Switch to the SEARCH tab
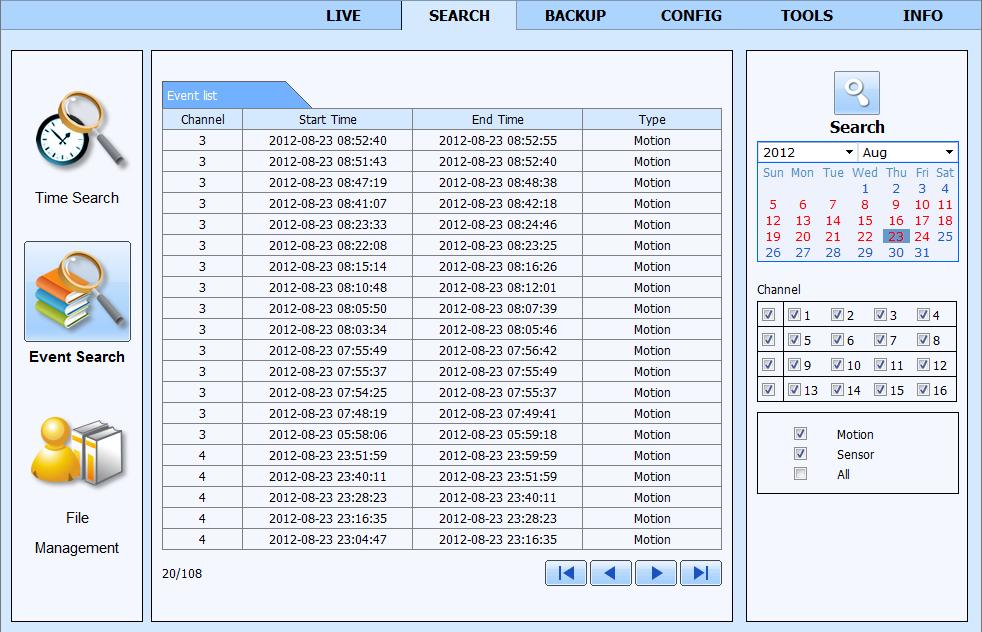Image resolution: width=982 pixels, height=632 pixels. [x=459, y=16]
